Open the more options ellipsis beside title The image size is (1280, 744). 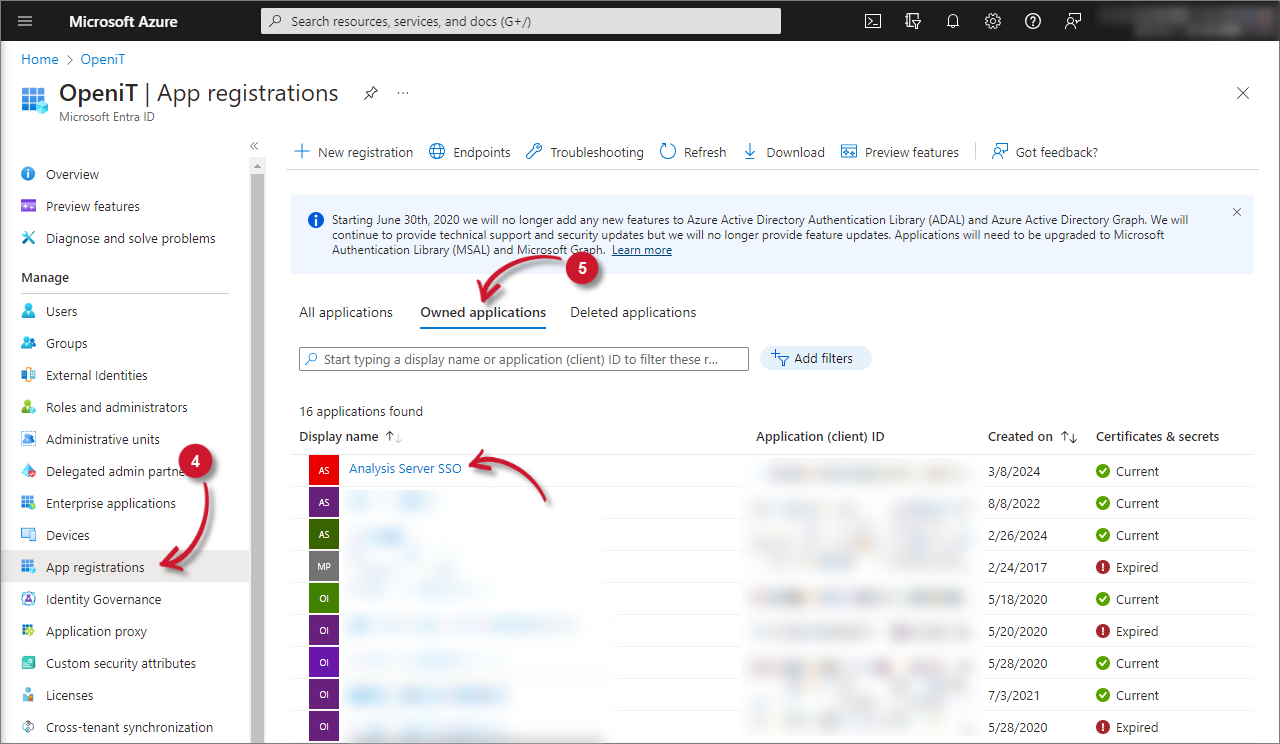click(403, 93)
